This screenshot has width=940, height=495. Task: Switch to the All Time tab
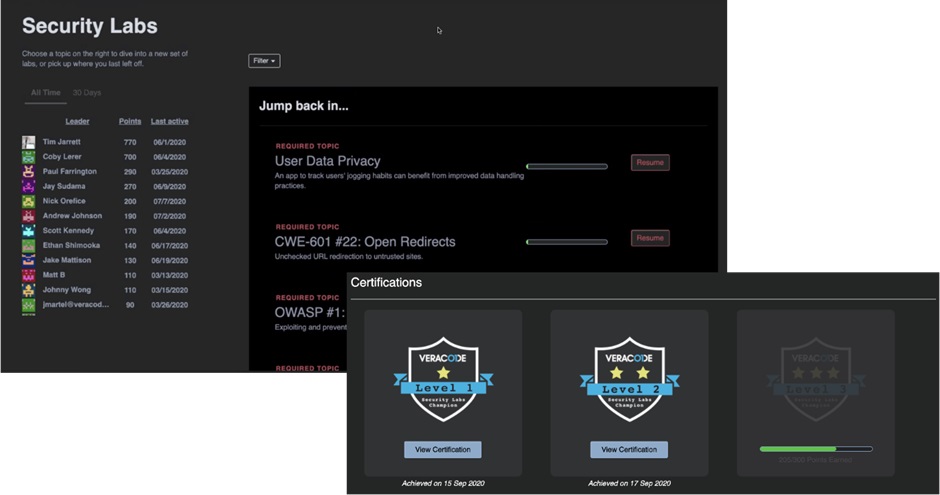tap(46, 93)
